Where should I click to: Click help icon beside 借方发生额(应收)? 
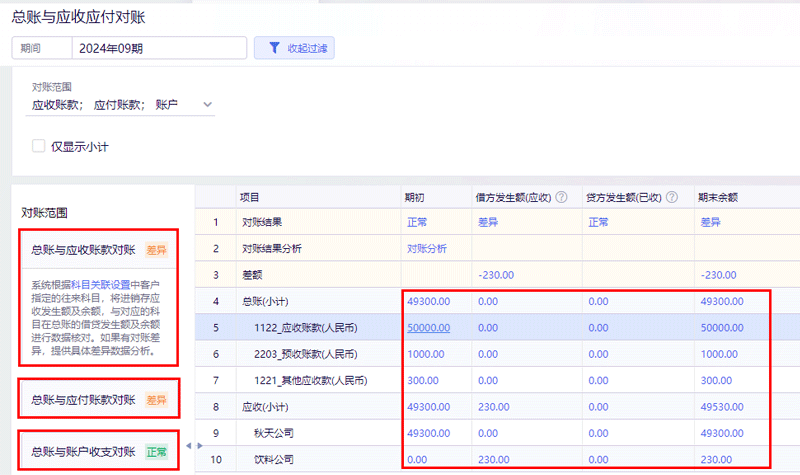click(561, 197)
